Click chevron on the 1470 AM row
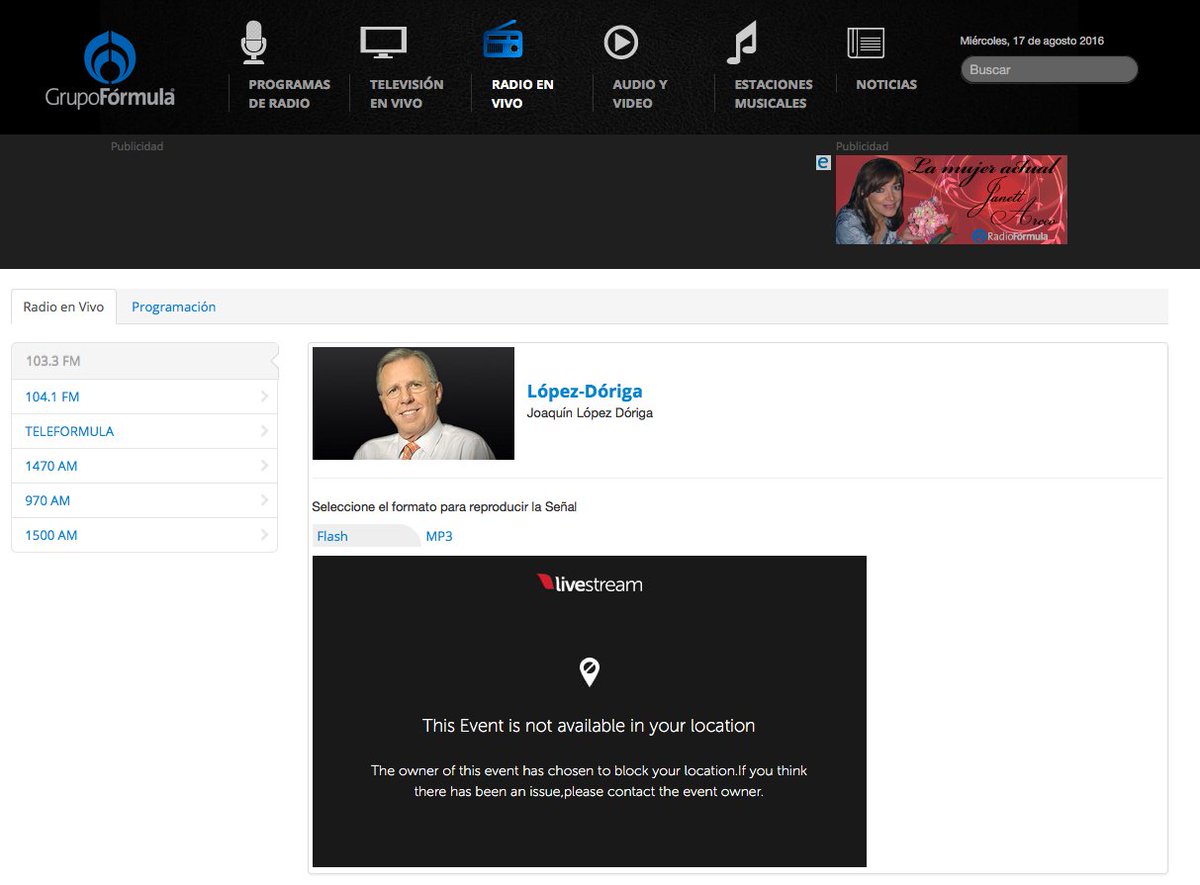Image resolution: width=1200 pixels, height=885 pixels. (264, 466)
